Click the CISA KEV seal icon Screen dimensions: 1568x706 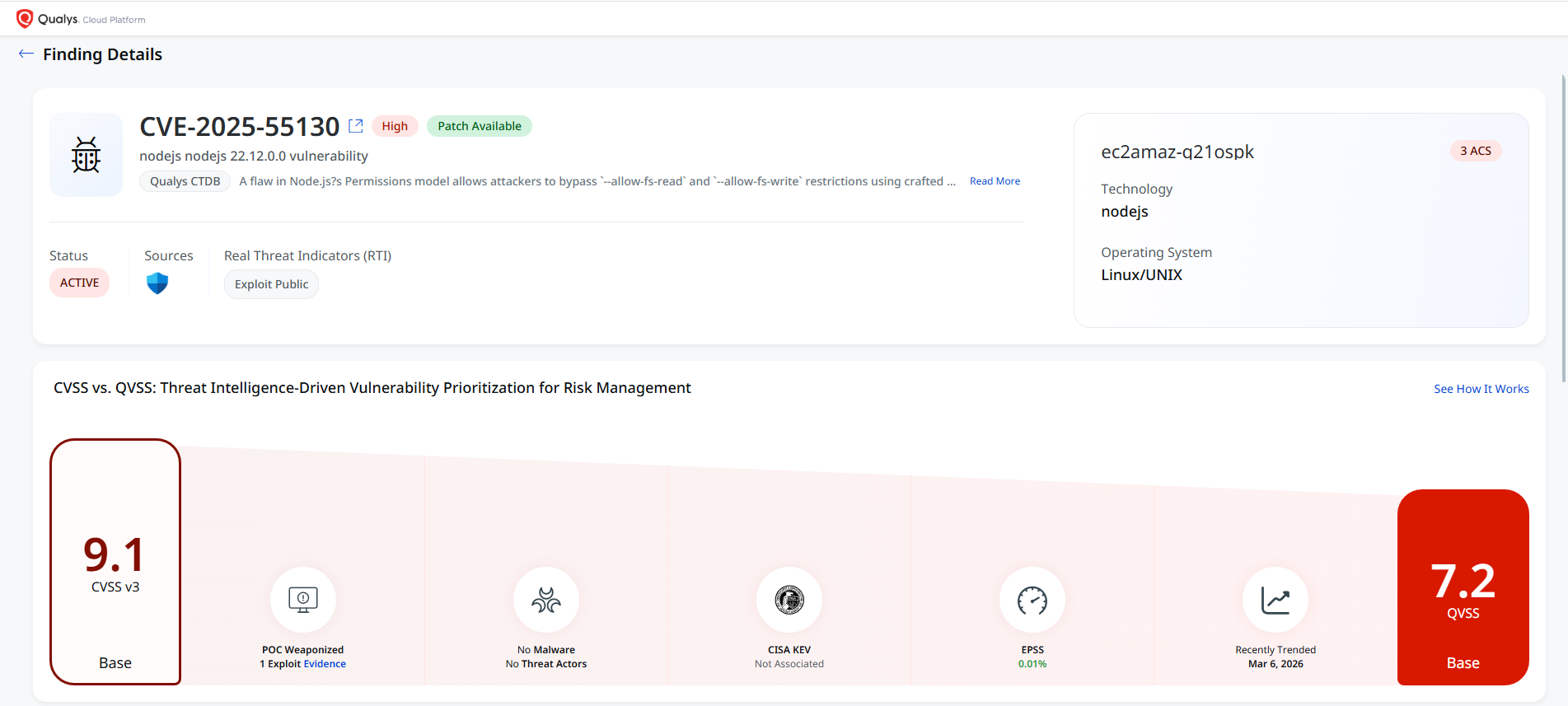789,600
